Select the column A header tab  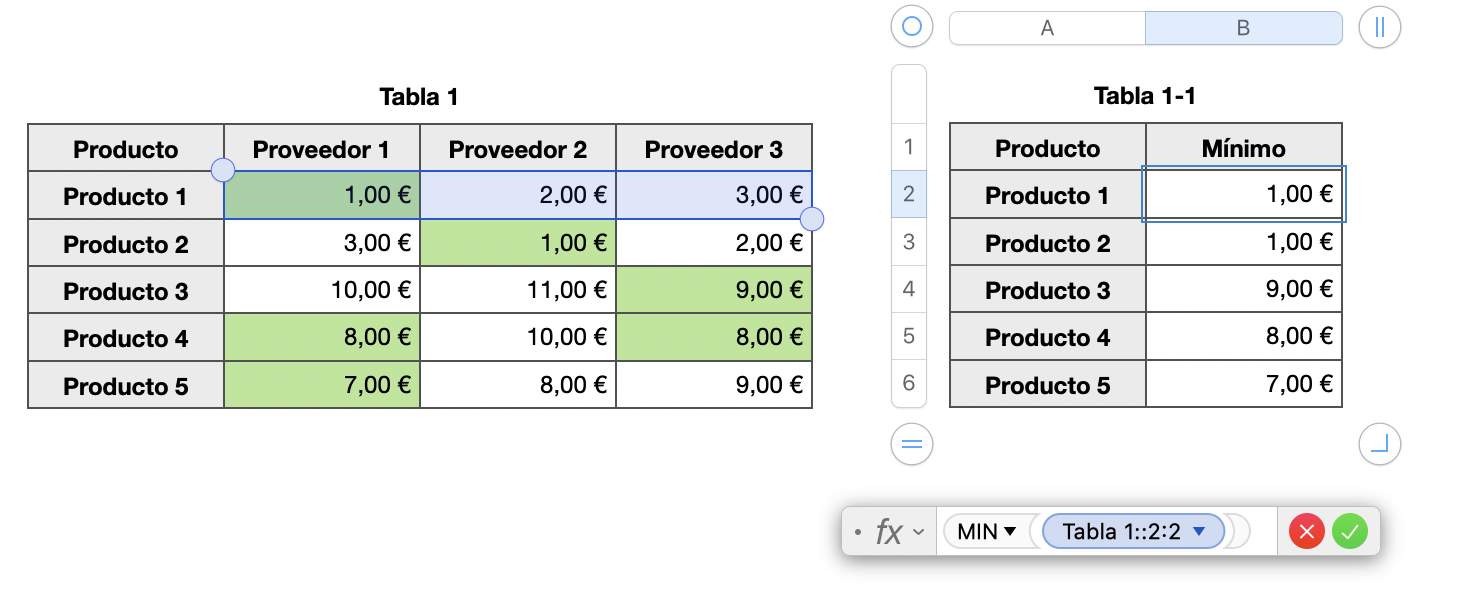(1047, 28)
